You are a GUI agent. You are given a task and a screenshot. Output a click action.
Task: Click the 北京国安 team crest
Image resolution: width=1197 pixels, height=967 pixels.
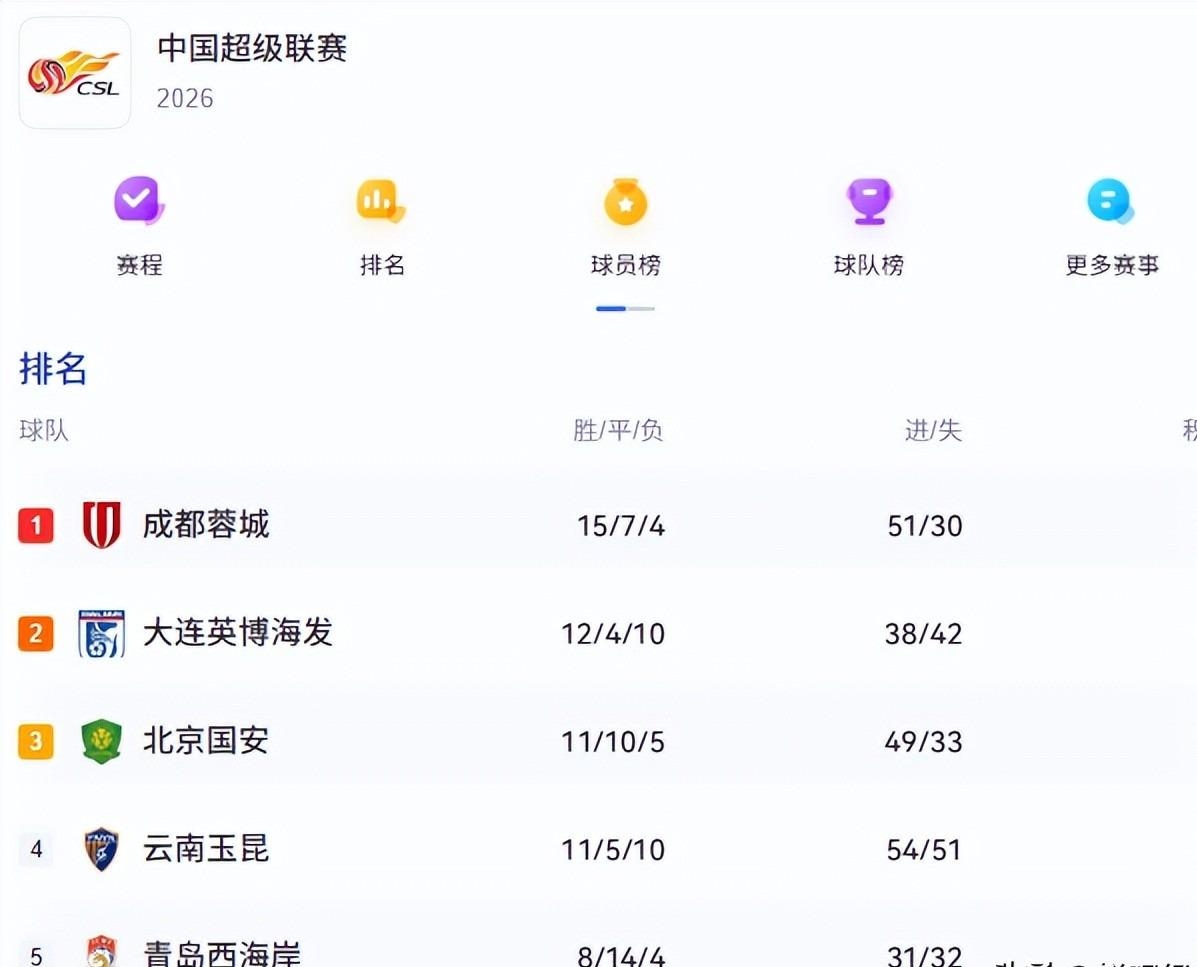pyautogui.click(x=102, y=741)
